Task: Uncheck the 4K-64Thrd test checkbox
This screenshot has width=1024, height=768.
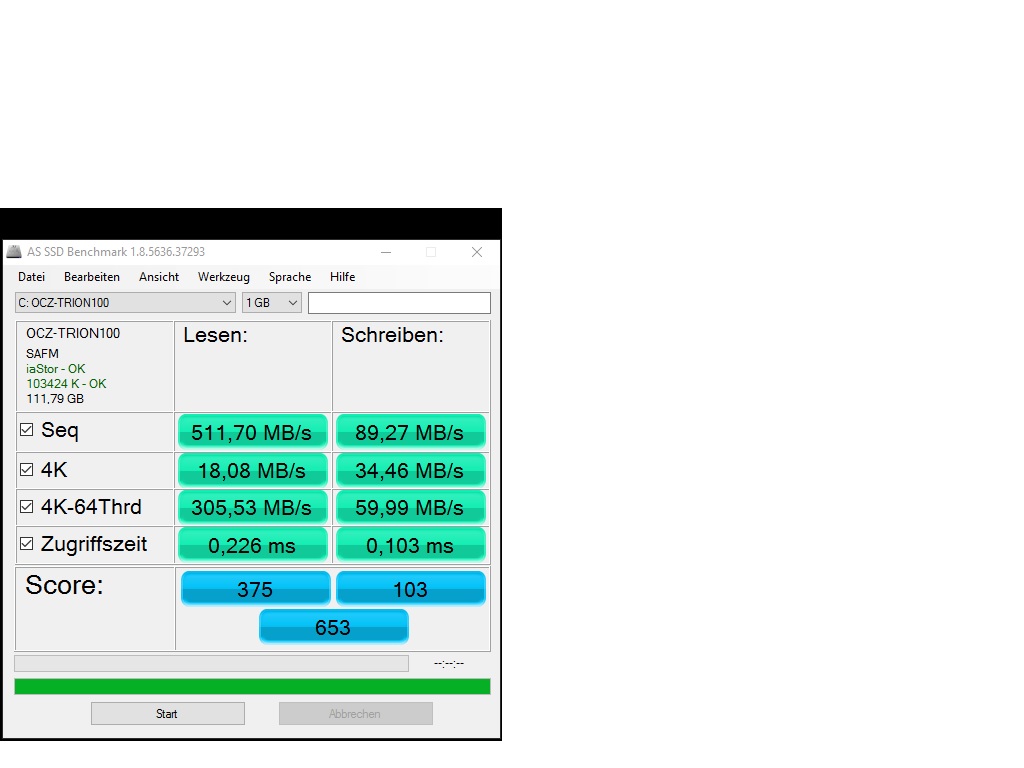Action: (27, 507)
